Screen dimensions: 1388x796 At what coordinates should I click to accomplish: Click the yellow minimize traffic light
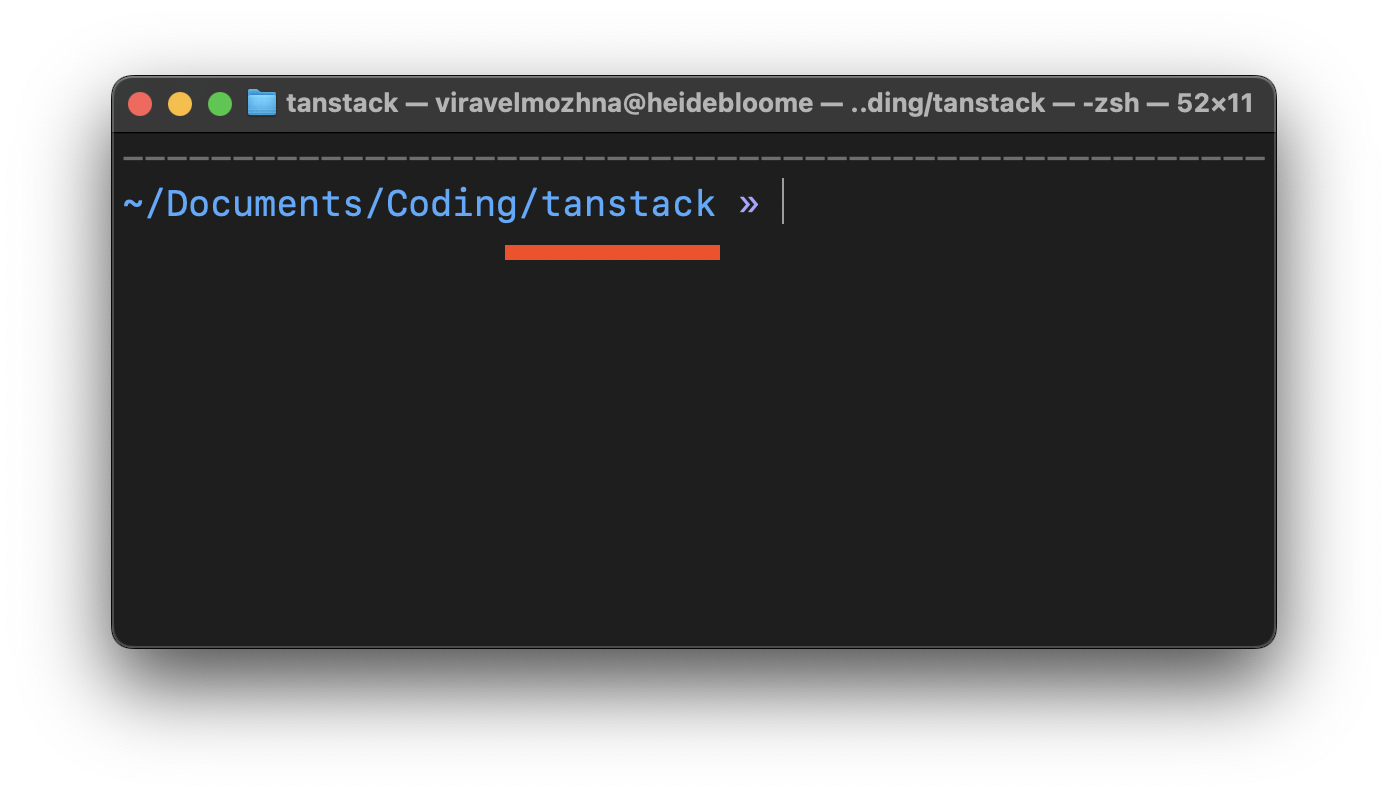(x=180, y=103)
